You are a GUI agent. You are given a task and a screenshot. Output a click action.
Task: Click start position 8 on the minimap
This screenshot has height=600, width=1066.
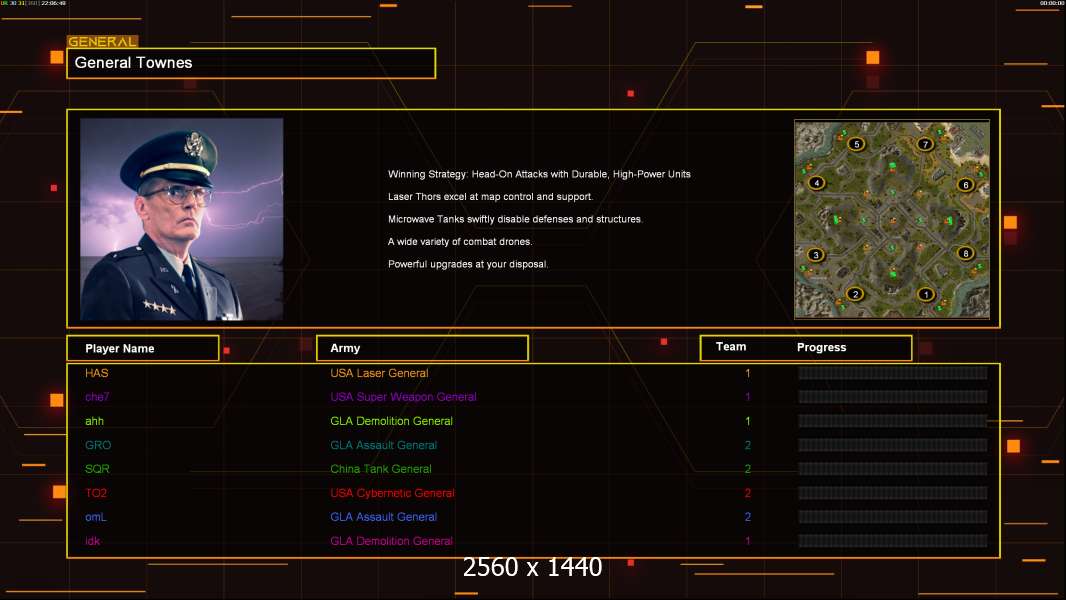click(x=965, y=253)
